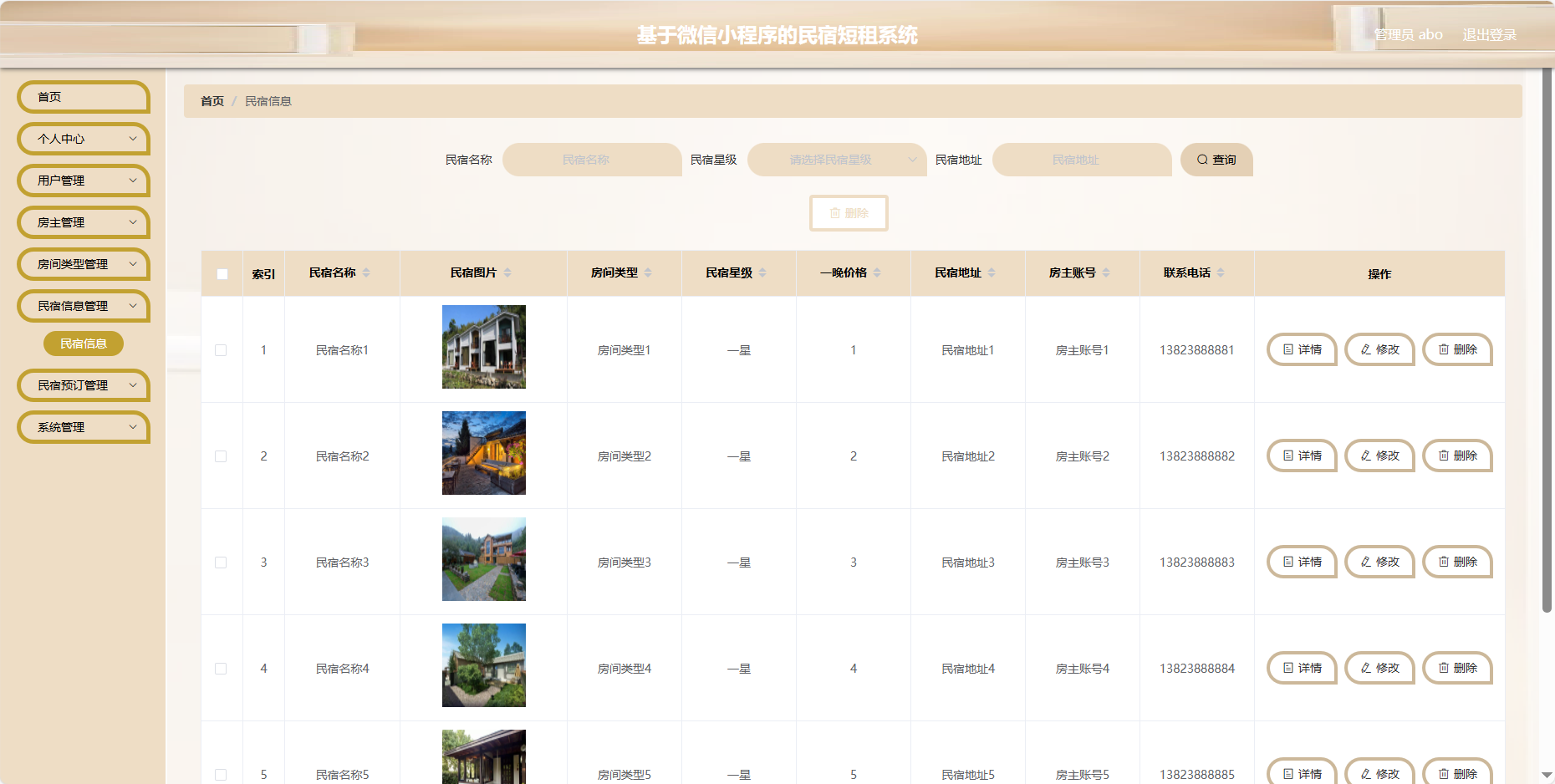Click cell 房主账号2
This screenshot has height=784, width=1555.
(1083, 456)
